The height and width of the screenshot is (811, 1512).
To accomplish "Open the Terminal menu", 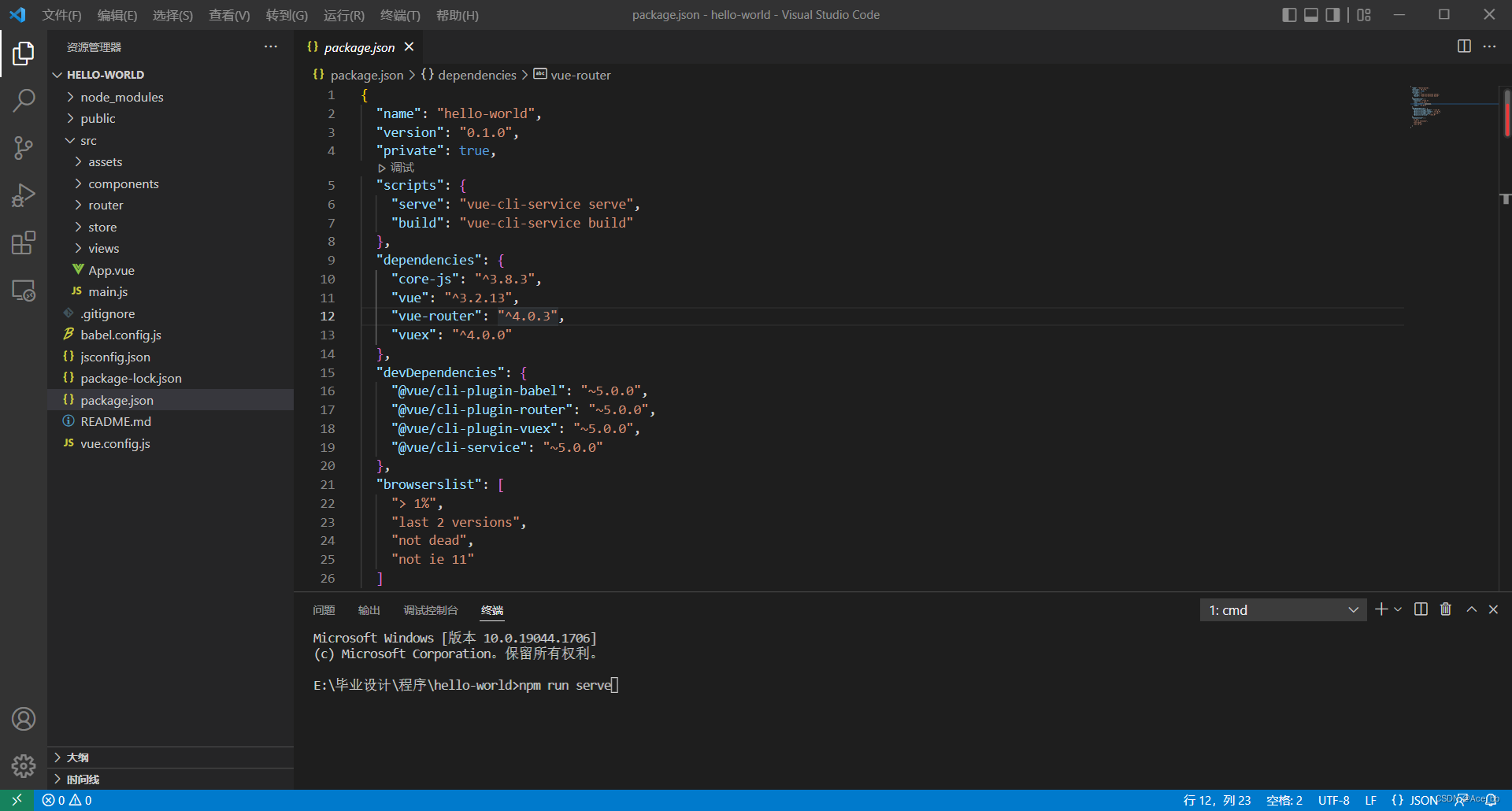I will coord(400,15).
